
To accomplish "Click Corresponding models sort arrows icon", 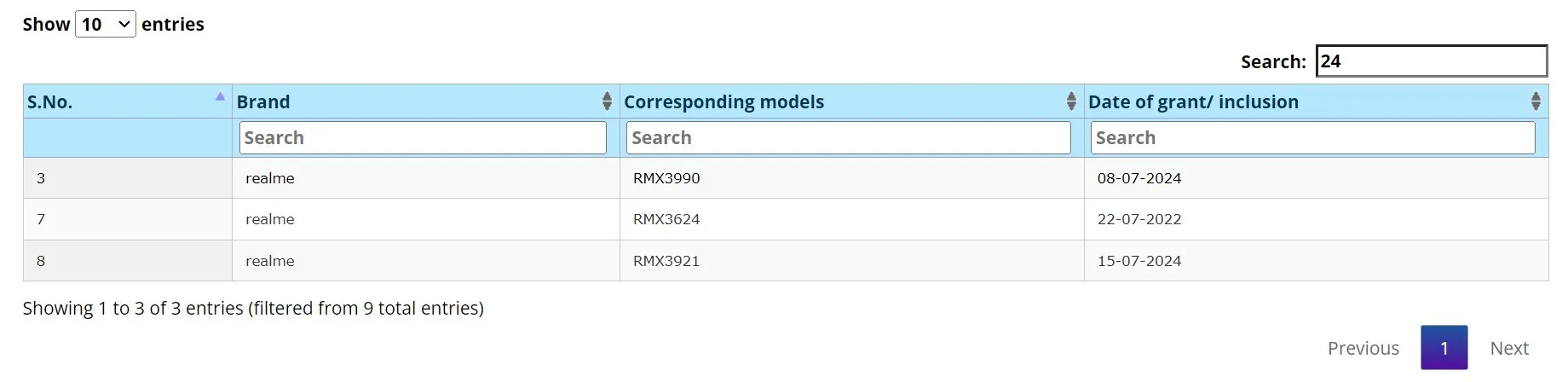I will pos(1071,101).
